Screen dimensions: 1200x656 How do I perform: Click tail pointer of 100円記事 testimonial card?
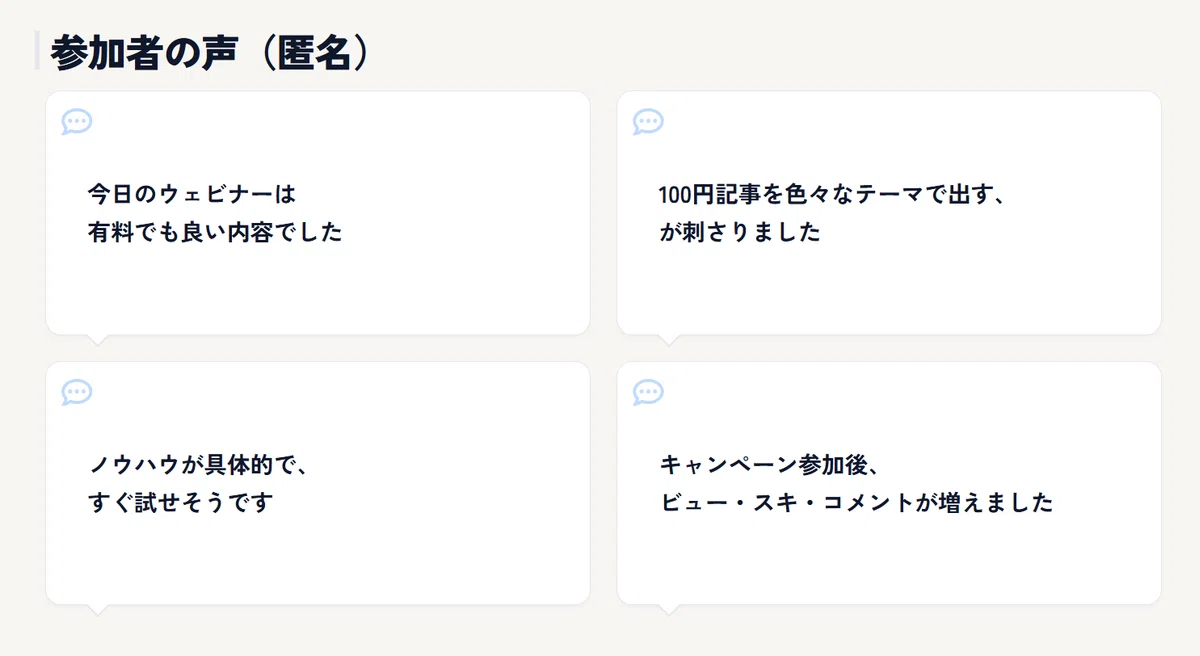click(x=669, y=339)
